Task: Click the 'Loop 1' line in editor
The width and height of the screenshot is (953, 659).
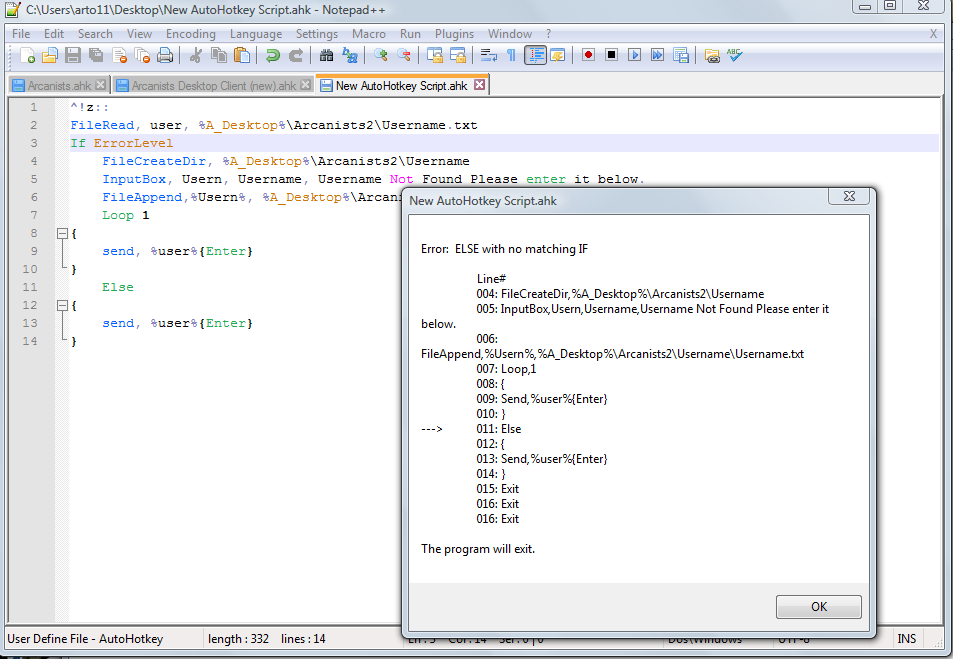Action: 125,215
